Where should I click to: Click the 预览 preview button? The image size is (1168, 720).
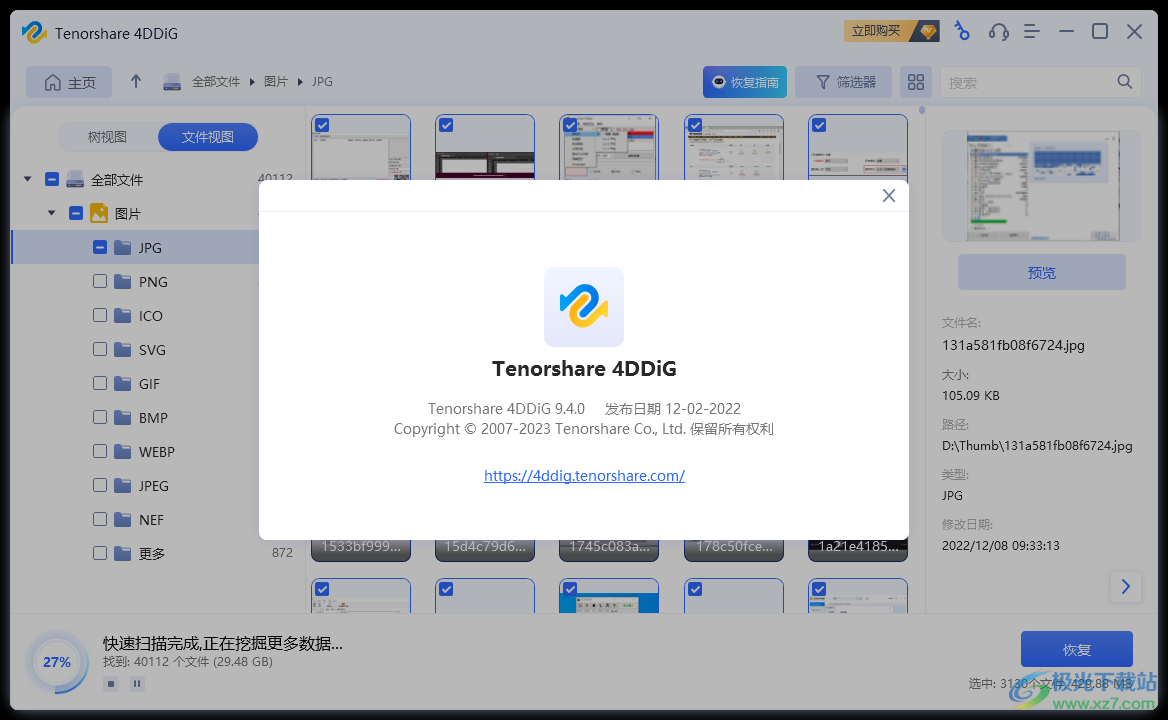[x=1041, y=273]
